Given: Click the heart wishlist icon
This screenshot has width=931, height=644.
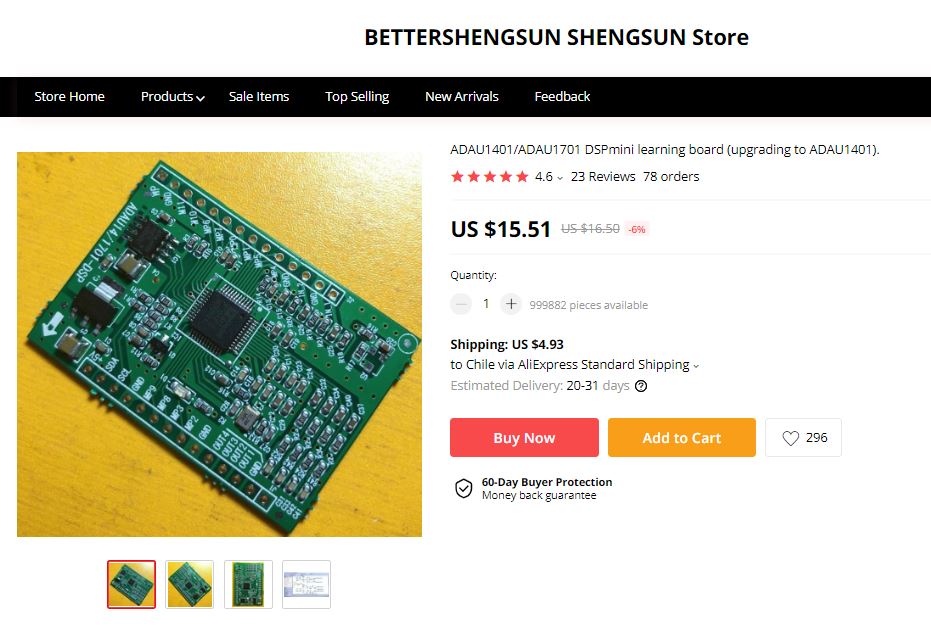Looking at the screenshot, I should pos(790,438).
